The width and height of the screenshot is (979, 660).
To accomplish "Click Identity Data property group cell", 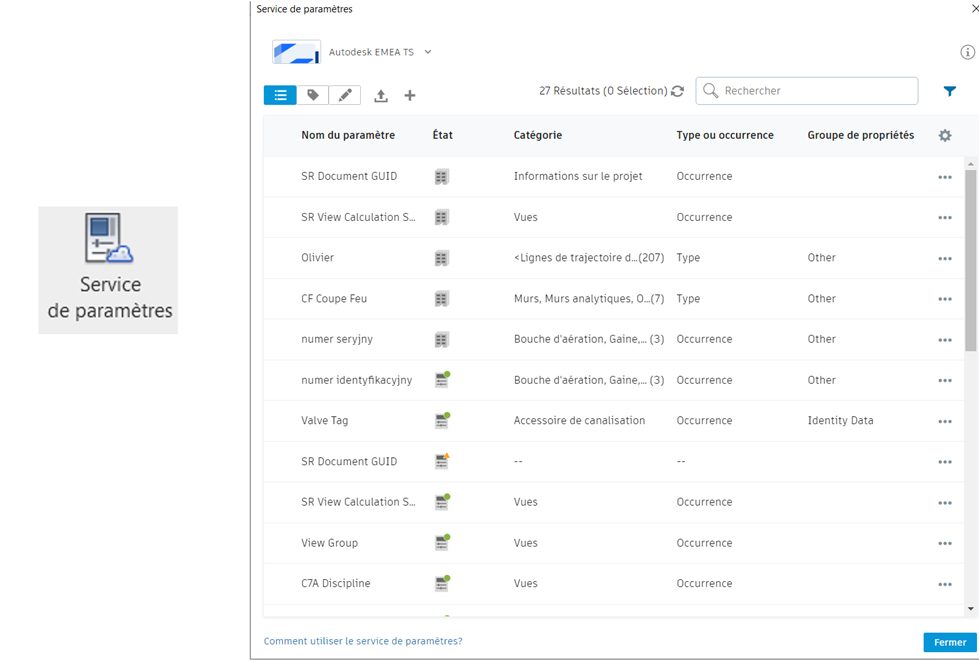I will point(840,420).
